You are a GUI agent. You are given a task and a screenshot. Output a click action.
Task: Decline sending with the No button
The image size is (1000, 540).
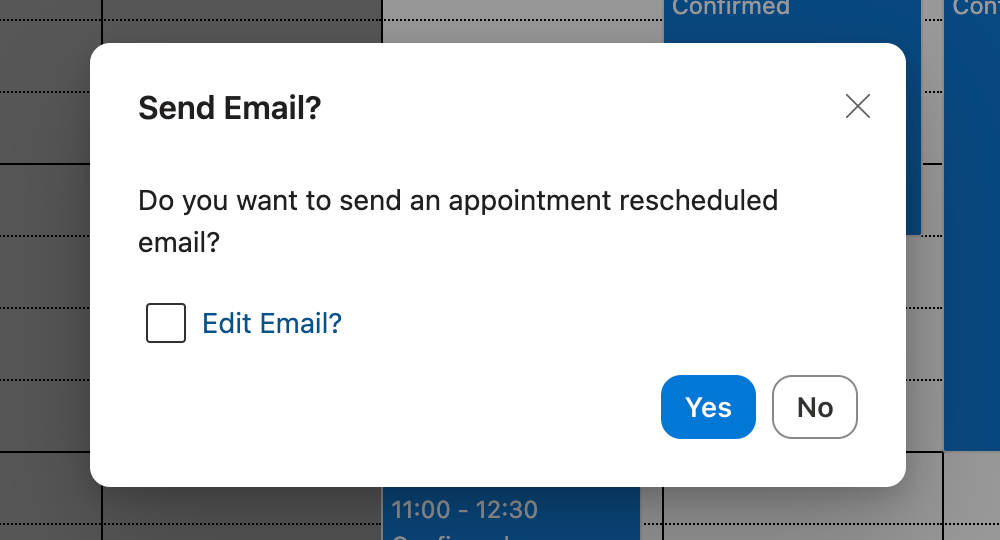point(815,407)
